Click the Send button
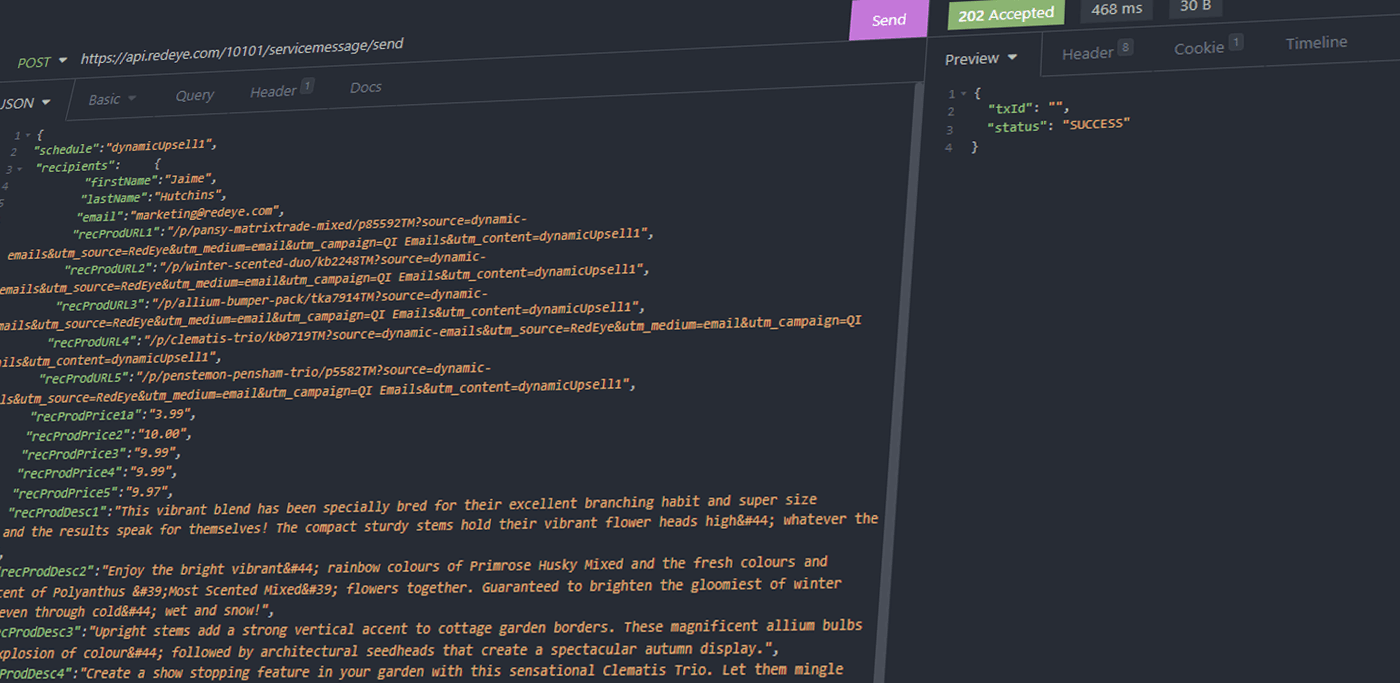The image size is (1400, 683). pos(888,19)
